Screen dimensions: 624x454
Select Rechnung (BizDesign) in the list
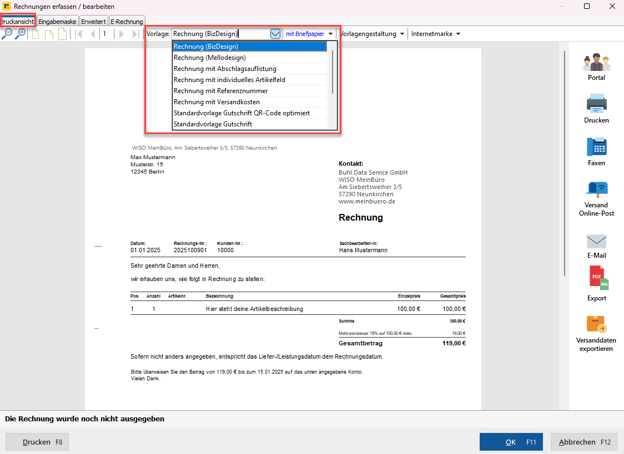pos(250,47)
